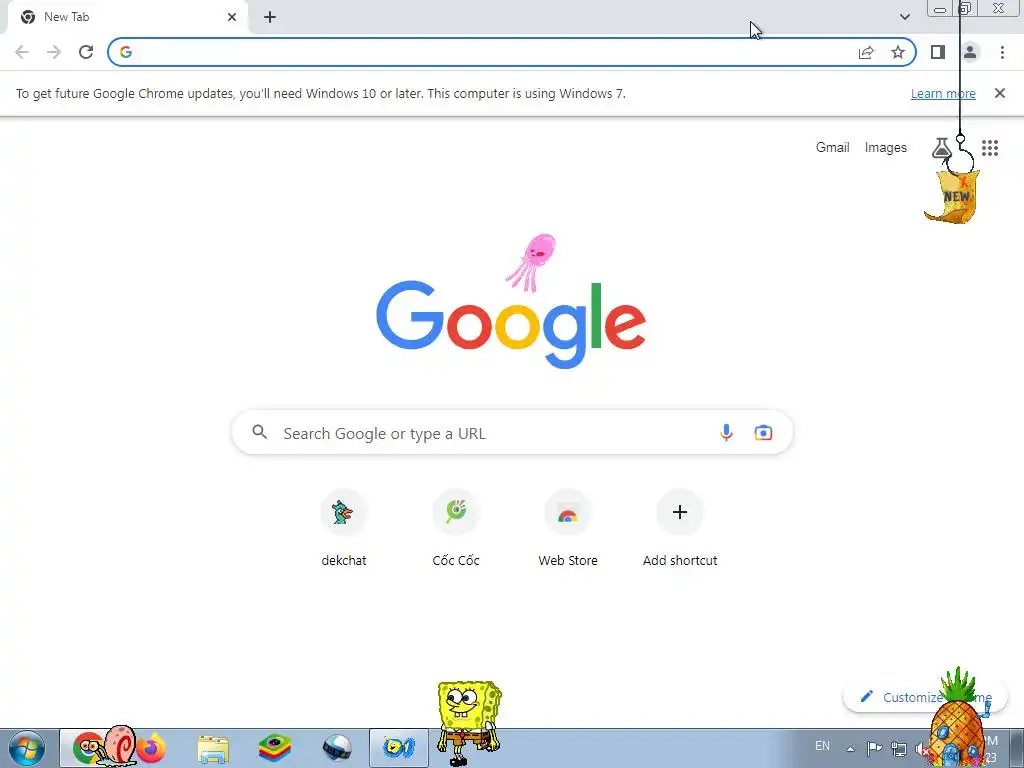Screen dimensions: 1024x768
Task: Open Windows Explorer from the taskbar
Action: click(x=213, y=749)
